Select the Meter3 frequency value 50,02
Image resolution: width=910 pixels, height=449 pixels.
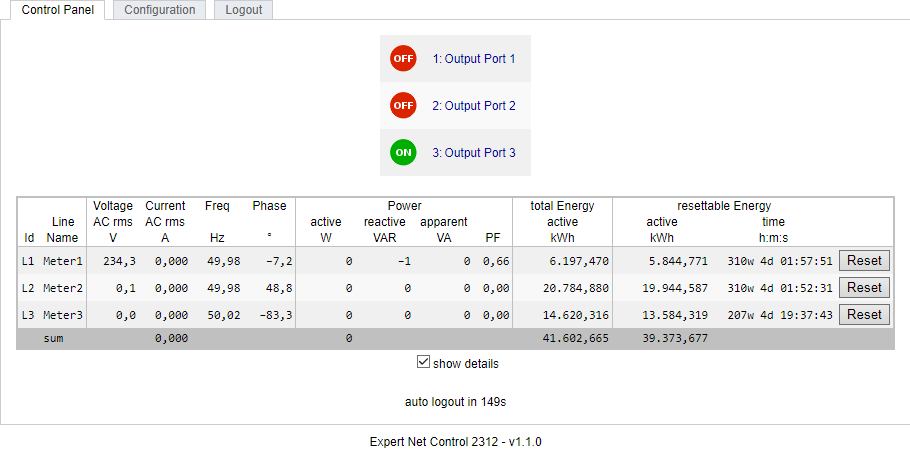pyautogui.click(x=223, y=315)
